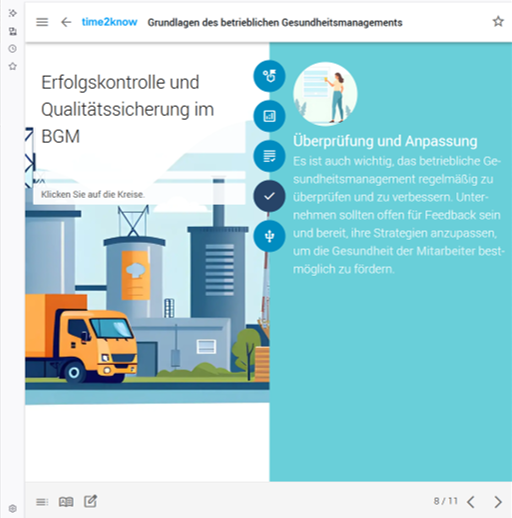This screenshot has width=512, height=518.
Task: Click the sparkle icon in left sidebar
Action: pos(13,13)
